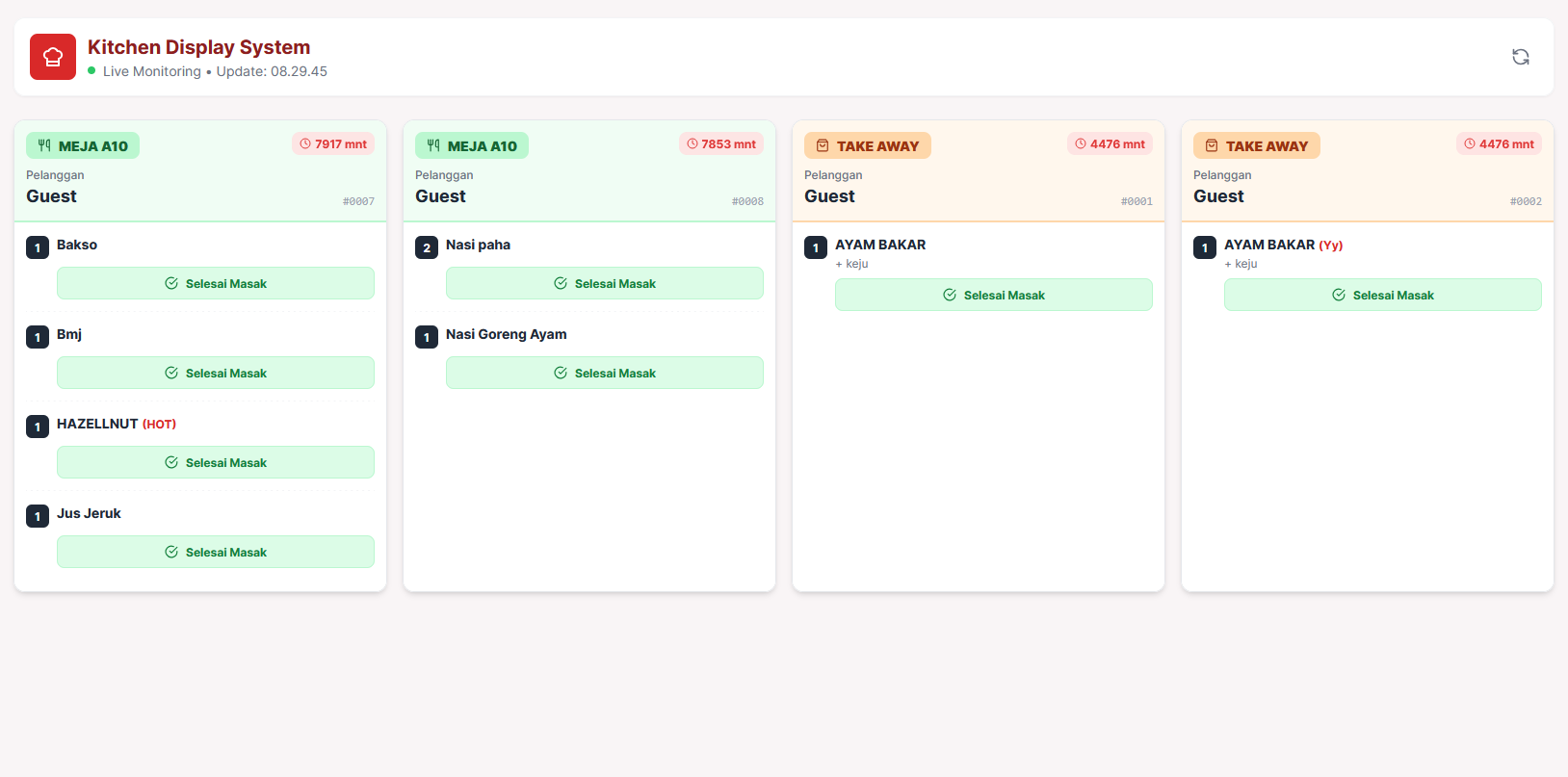Click the red chef hat logo

[x=53, y=57]
